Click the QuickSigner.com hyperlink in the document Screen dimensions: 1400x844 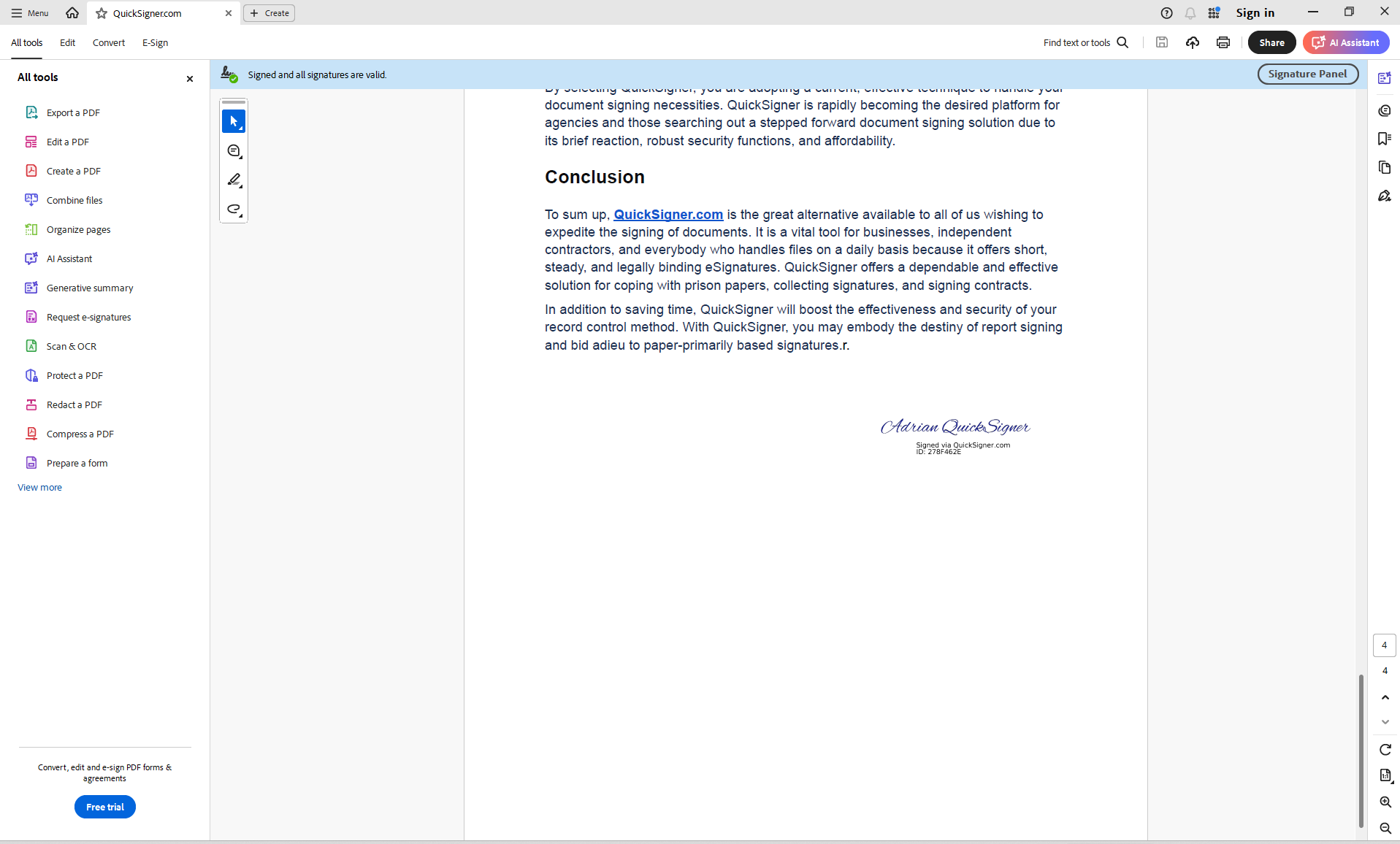point(668,214)
